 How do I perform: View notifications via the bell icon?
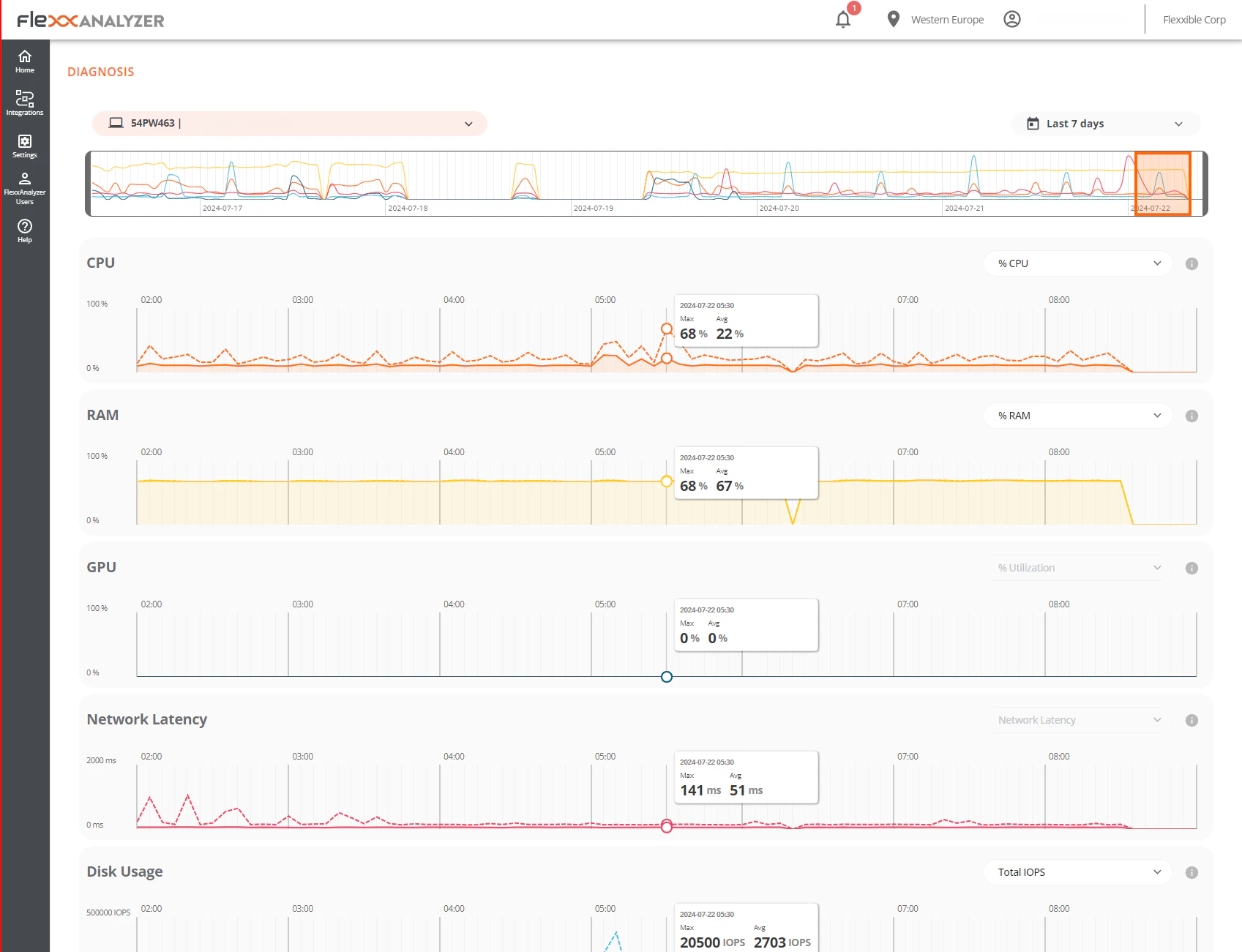pyautogui.click(x=842, y=19)
